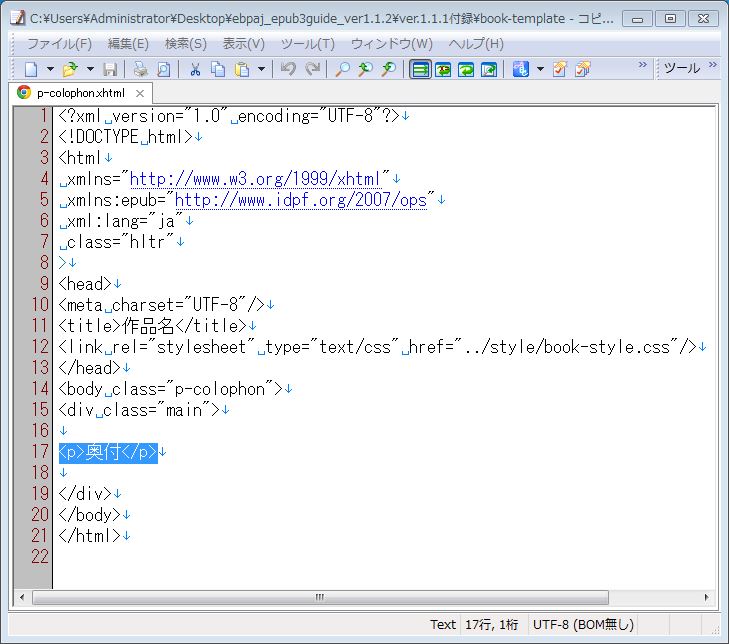Click the Current Configuration Properties icon
Viewport: 729px width, 644px height.
pos(560,69)
